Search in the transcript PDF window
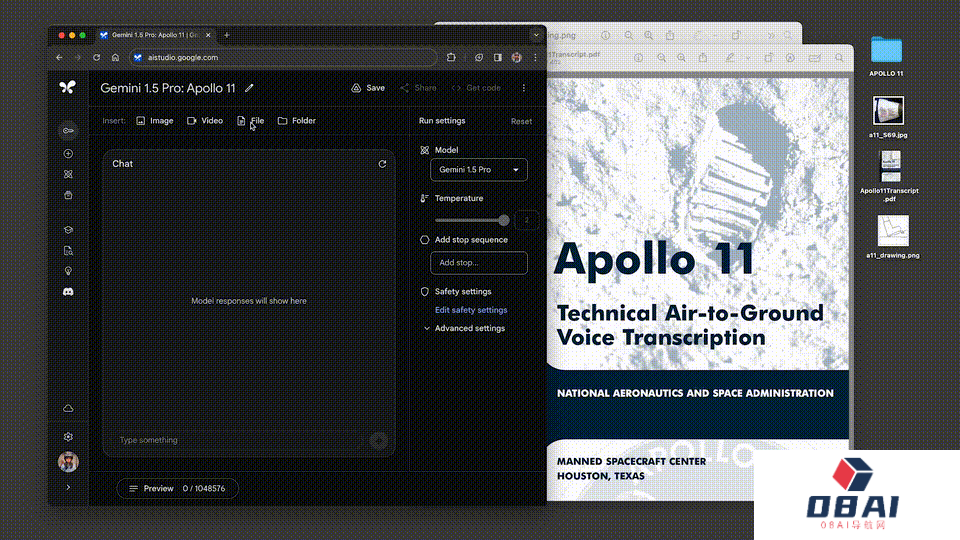The height and width of the screenshot is (540, 960). coord(839,58)
